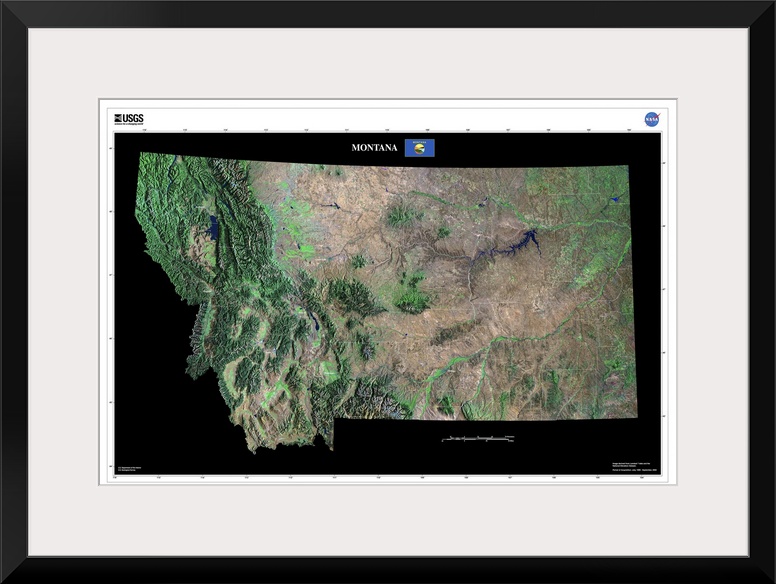Click the longitude tick labels along top
The image size is (776, 584).
pos(388,130)
